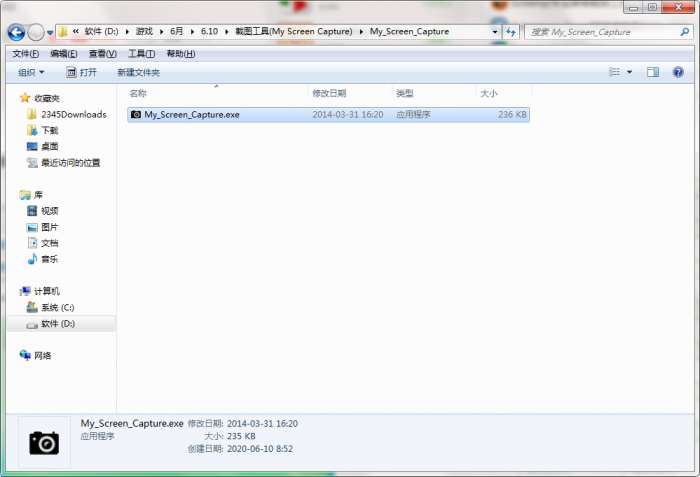Click the blue help icon
Screen dimensions: 700x477
click(x=678, y=72)
